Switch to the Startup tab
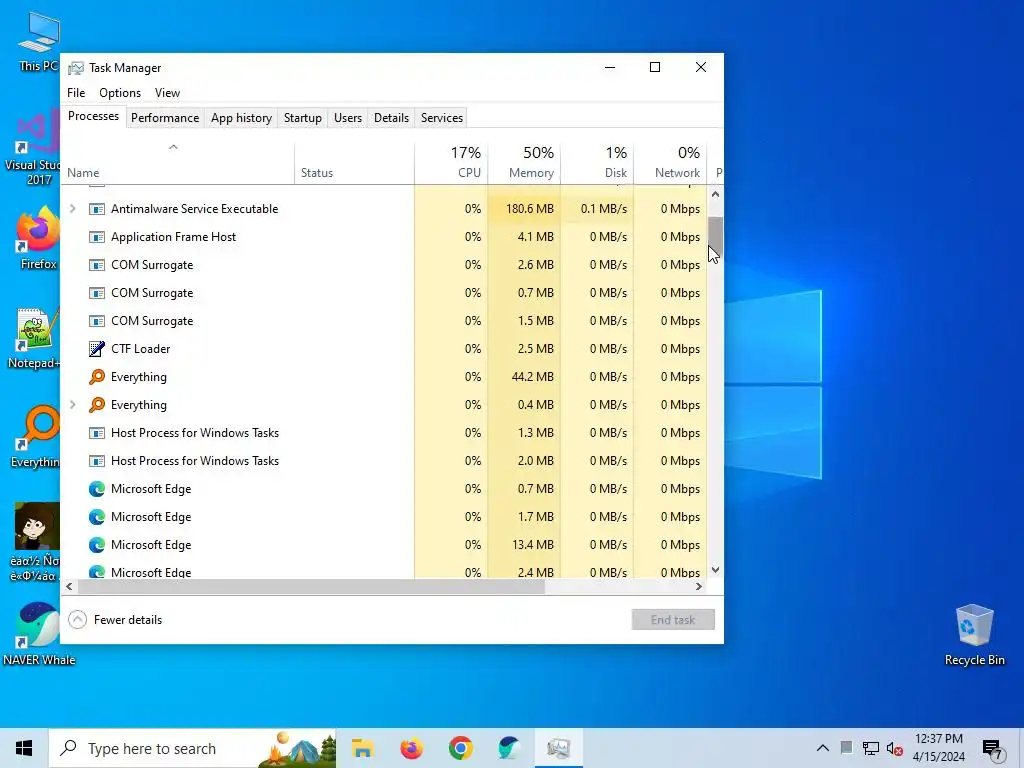 tap(302, 118)
